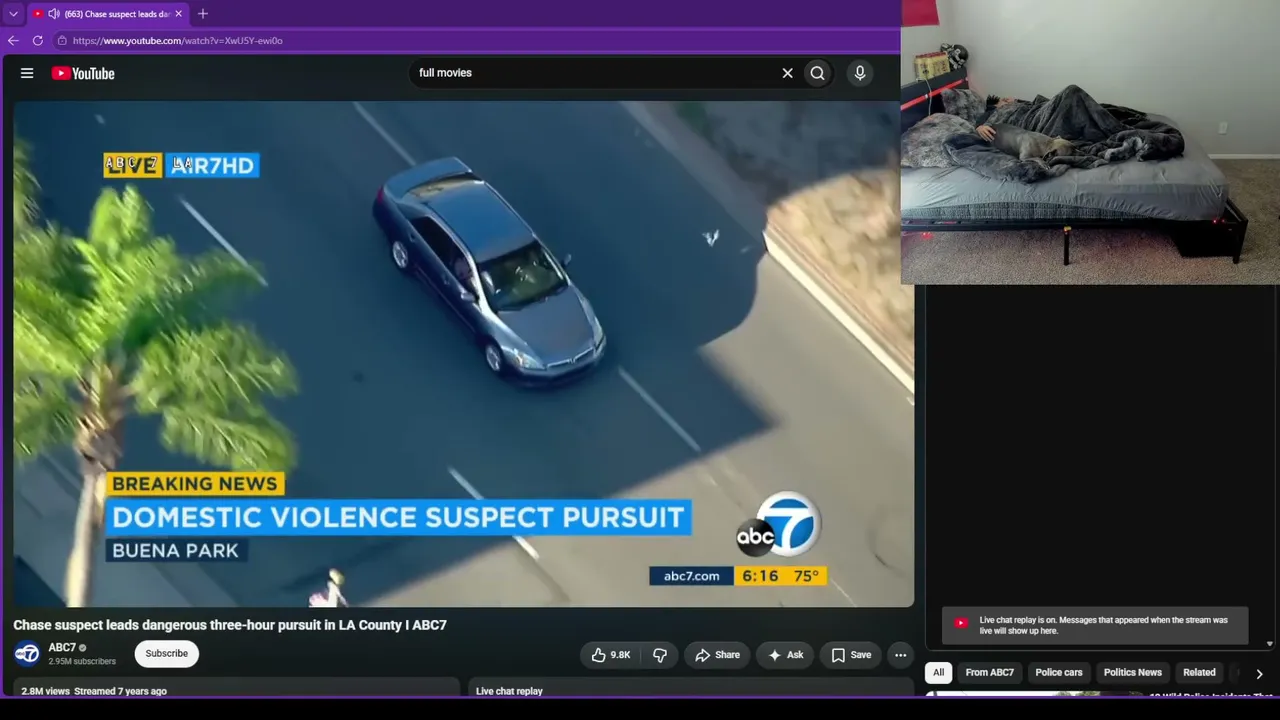The height and width of the screenshot is (720, 1280).
Task: Open a new browser tab
Action: click(203, 14)
